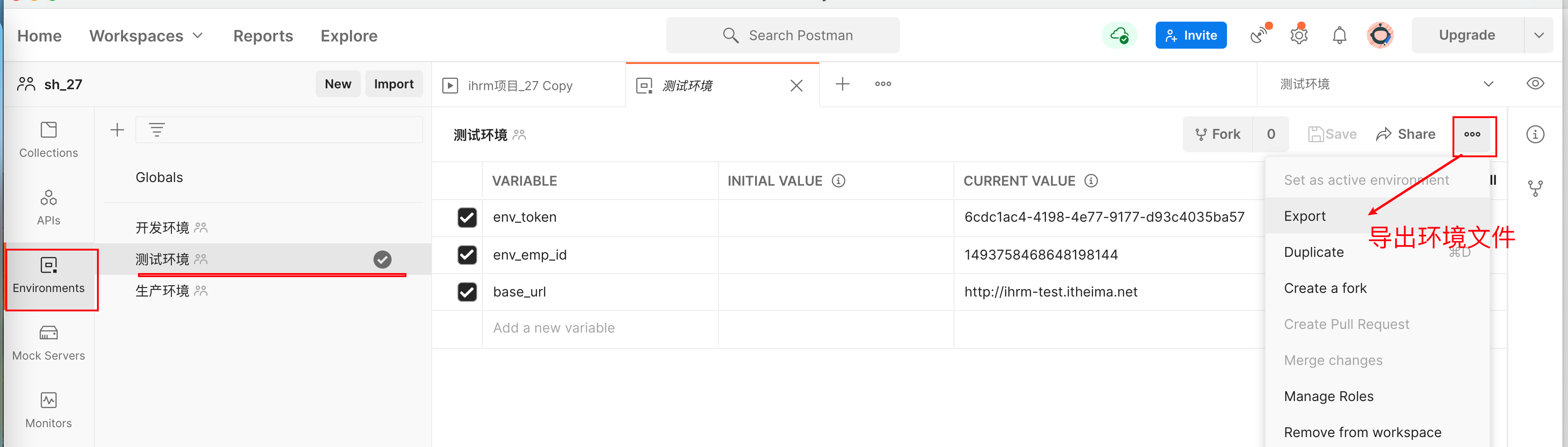Uncheck the env_token variable checkbox
The height and width of the screenshot is (447, 1568).
pos(467,217)
